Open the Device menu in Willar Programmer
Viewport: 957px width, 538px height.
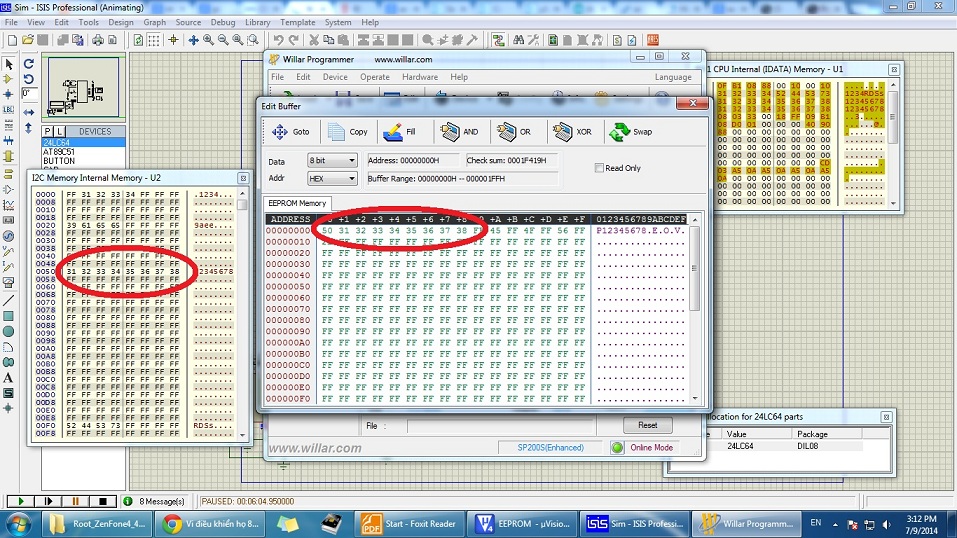coord(335,78)
